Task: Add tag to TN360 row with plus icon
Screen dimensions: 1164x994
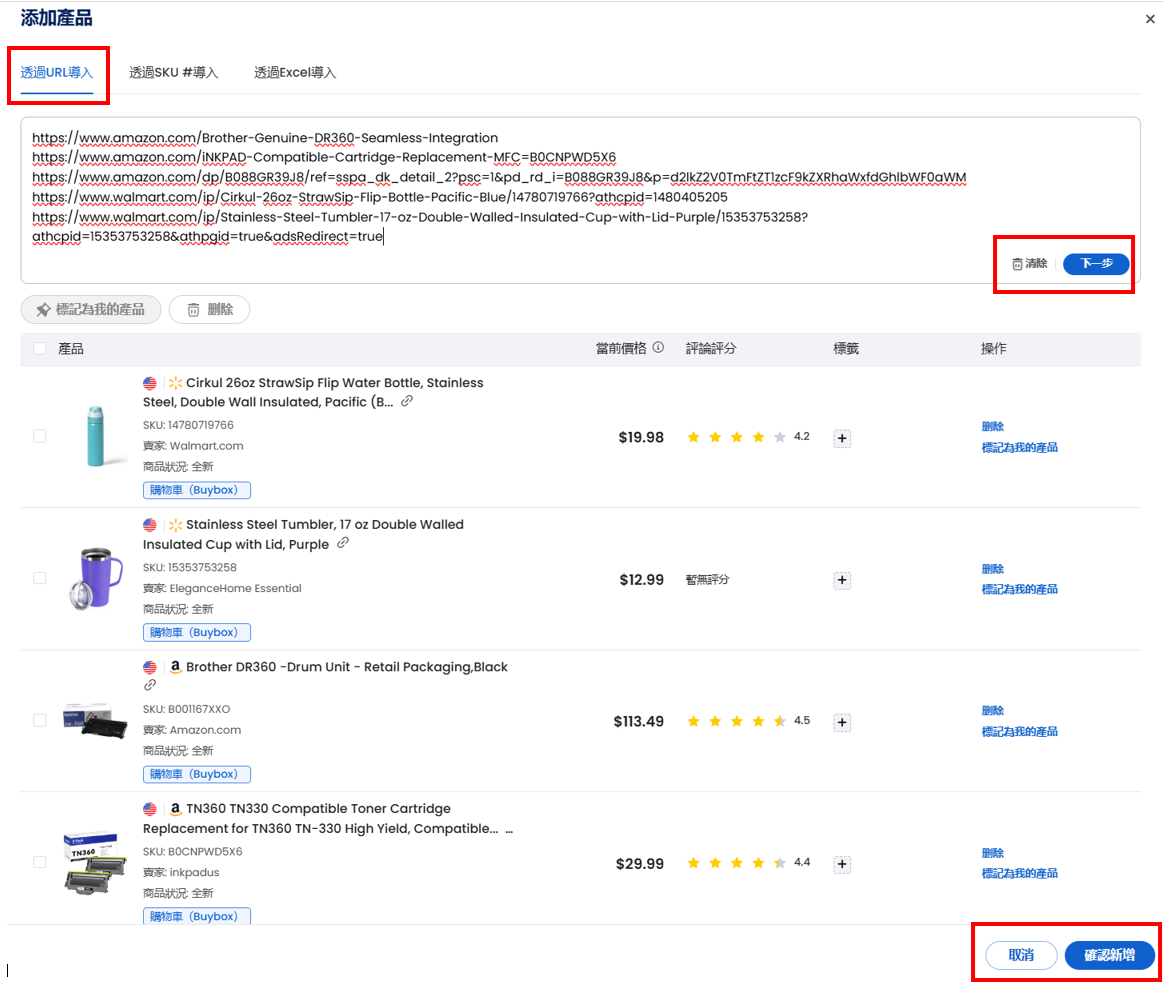Action: pos(842,864)
